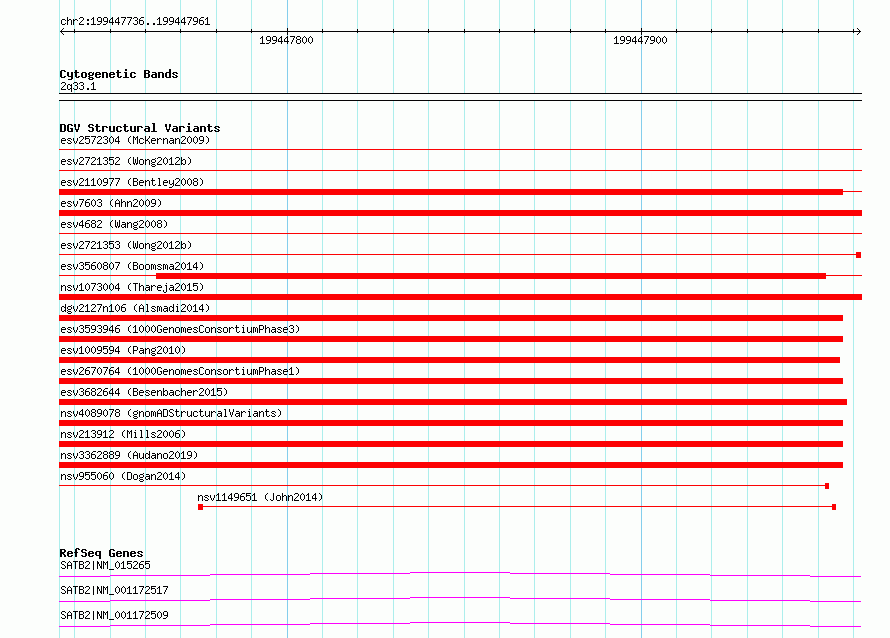The width and height of the screenshot is (890, 638).
Task: Open variant esv7603 (Ahn2009)
Action: 111,203
